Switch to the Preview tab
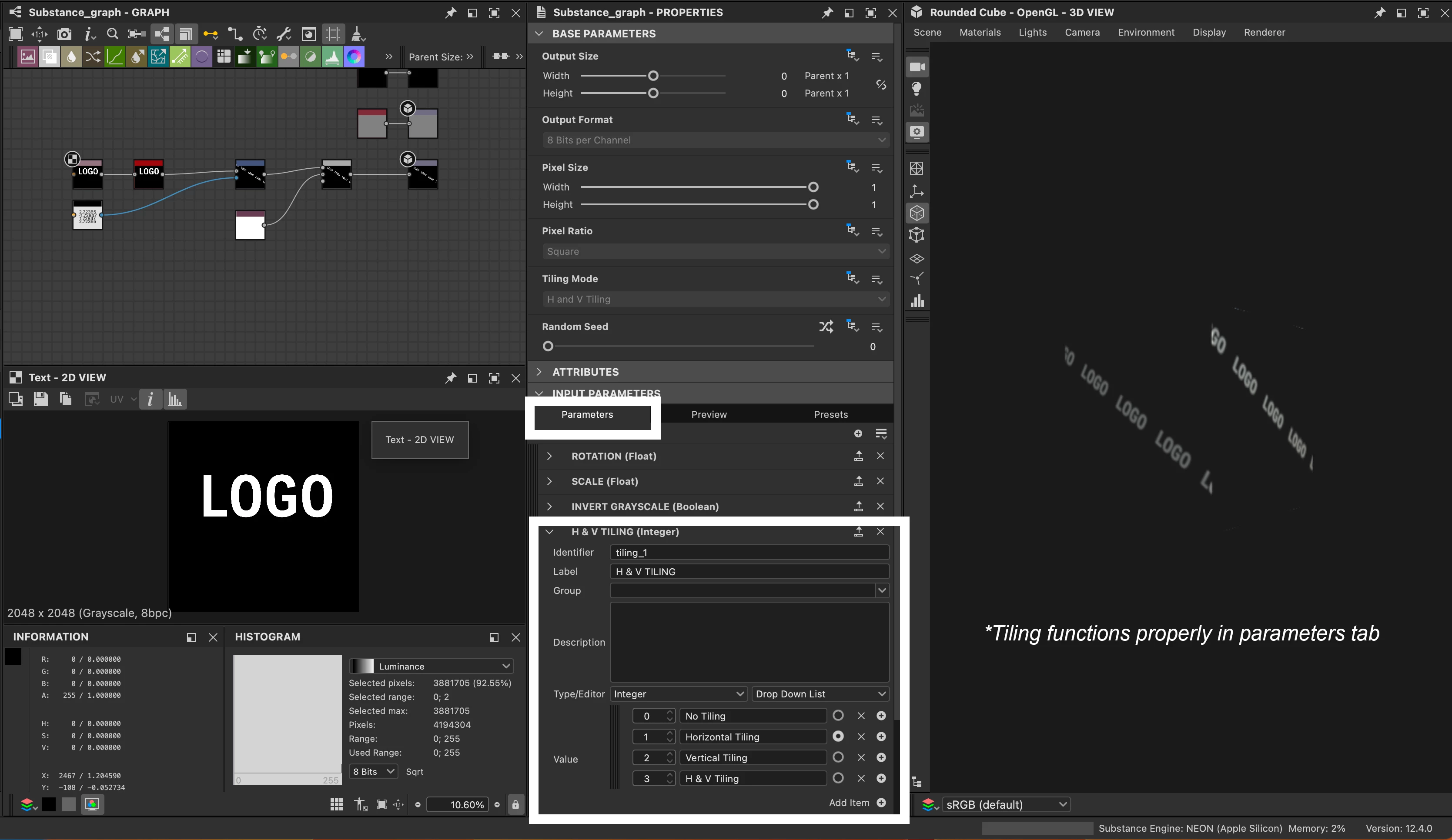1452x840 pixels. tap(709, 414)
